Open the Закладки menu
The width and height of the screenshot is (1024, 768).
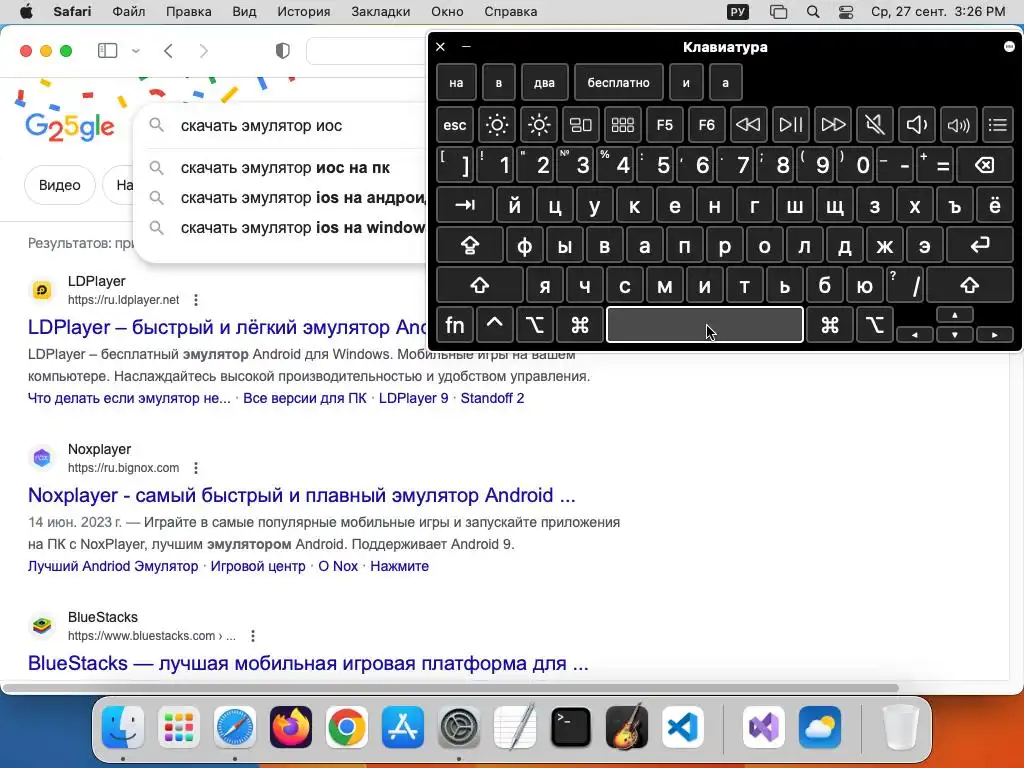coord(381,12)
